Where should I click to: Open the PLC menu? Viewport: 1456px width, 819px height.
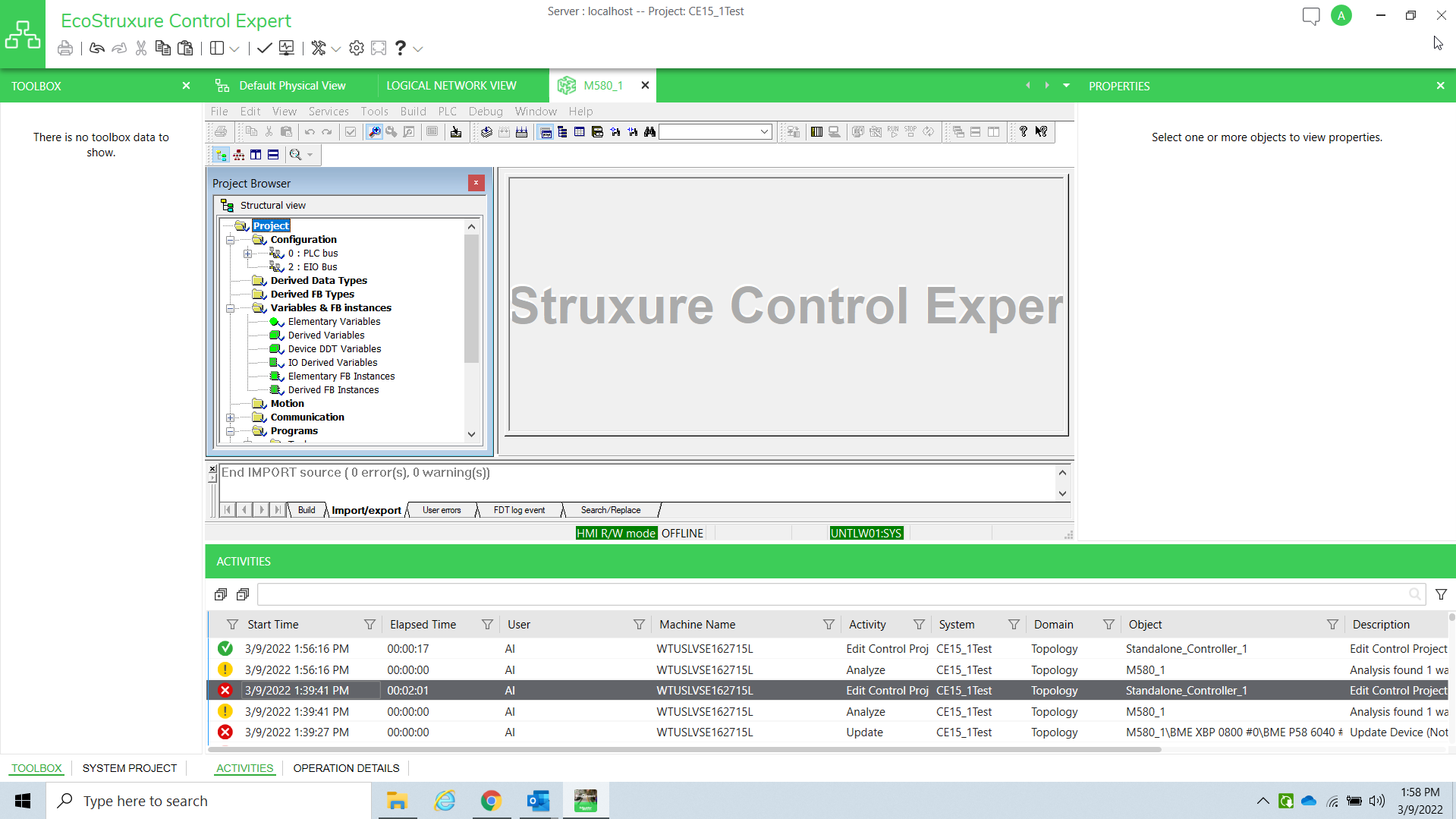pos(448,112)
